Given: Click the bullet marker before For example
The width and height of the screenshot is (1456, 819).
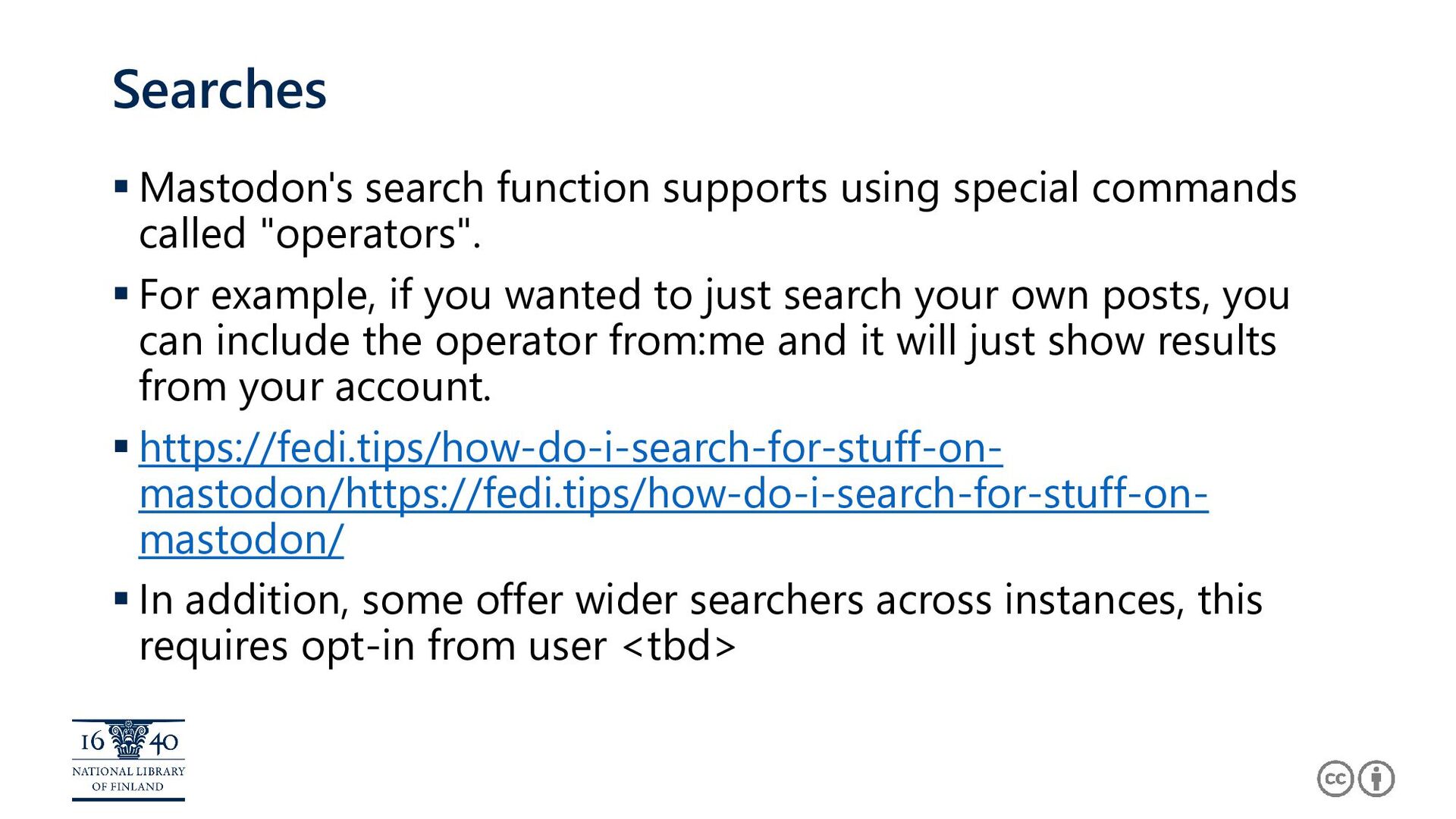Looking at the screenshot, I should [x=121, y=293].
